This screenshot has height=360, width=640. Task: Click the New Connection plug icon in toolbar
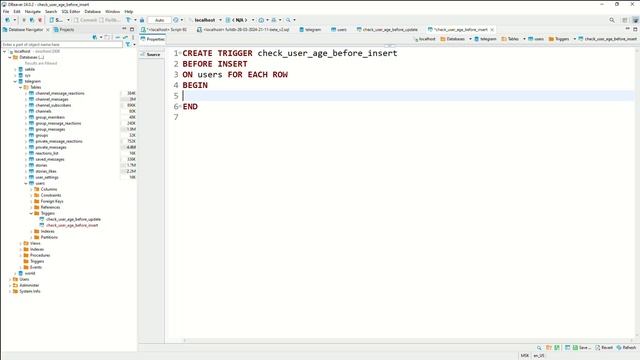coord(7,20)
